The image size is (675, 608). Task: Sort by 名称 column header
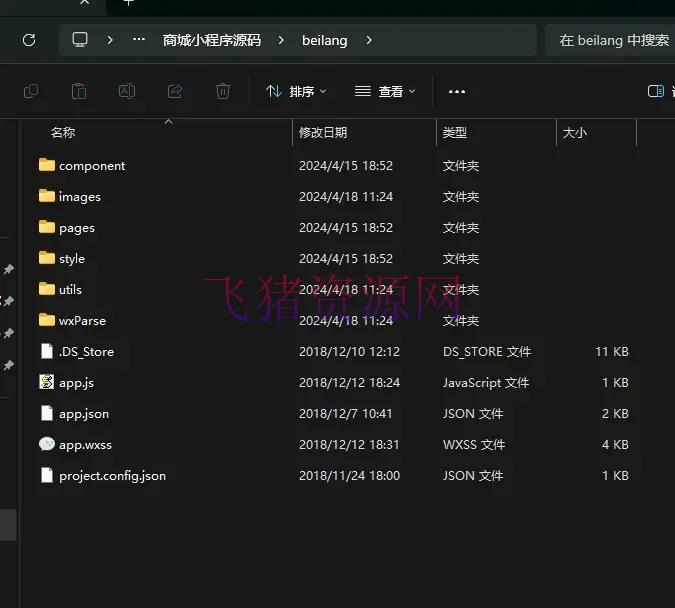coord(63,132)
